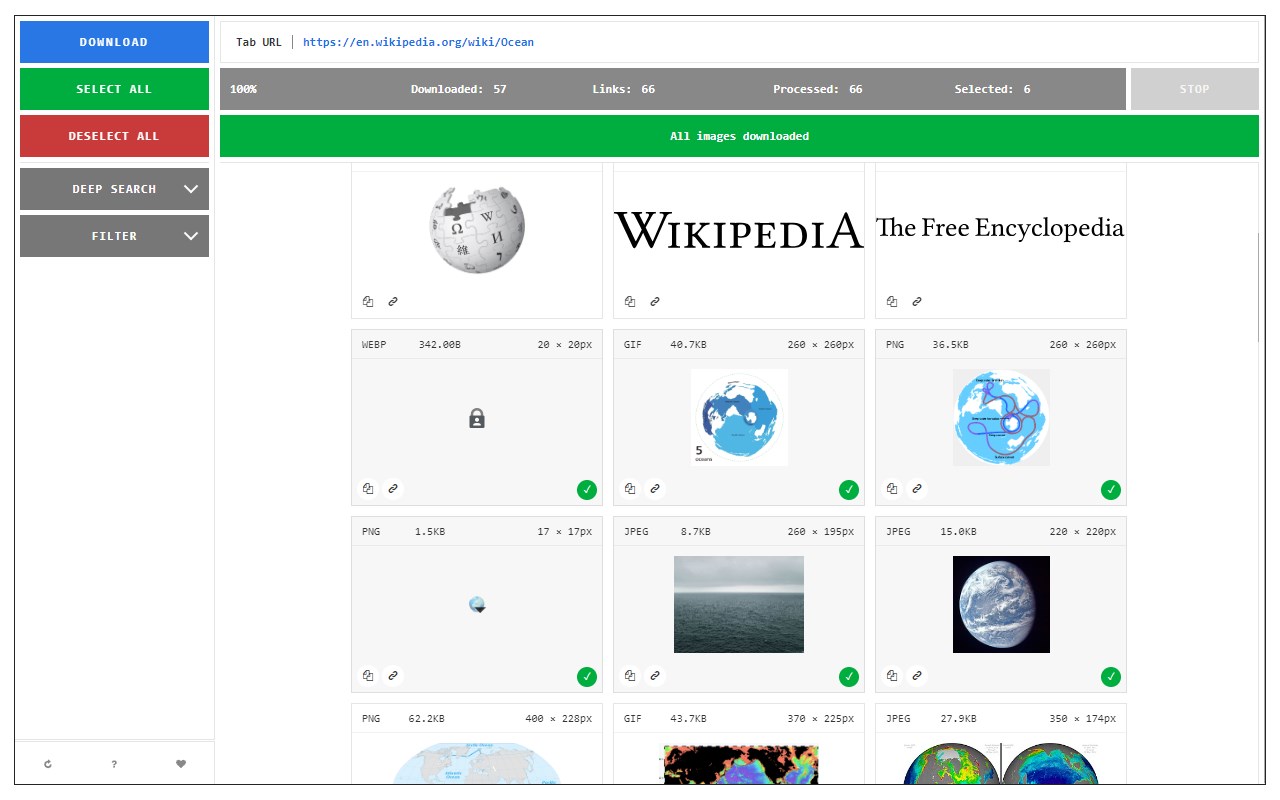The image size is (1280, 800).
Task: Click the Tab URL label
Action: pos(259,42)
